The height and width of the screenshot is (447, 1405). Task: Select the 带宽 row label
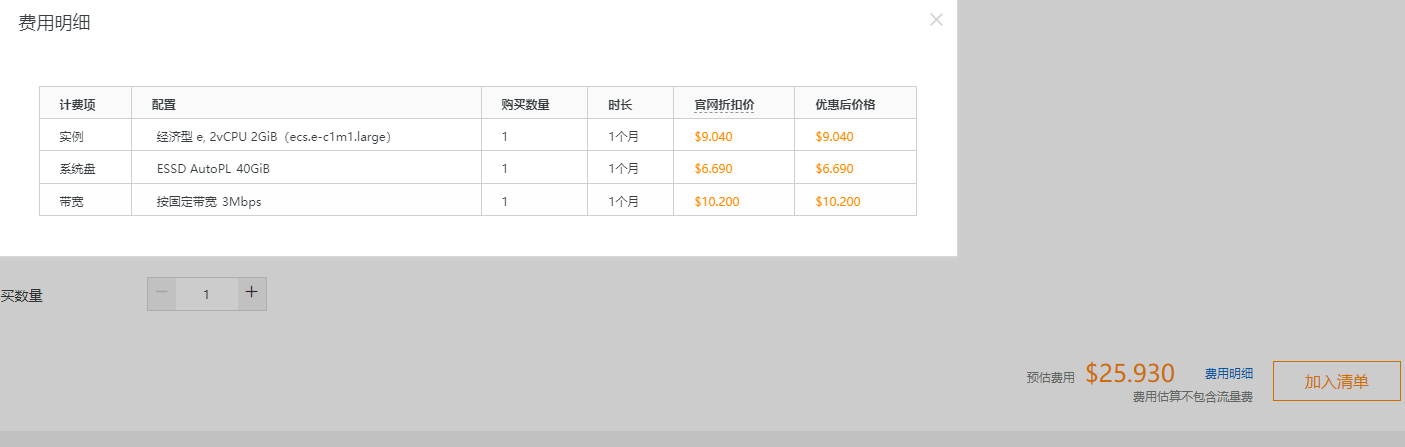point(71,201)
